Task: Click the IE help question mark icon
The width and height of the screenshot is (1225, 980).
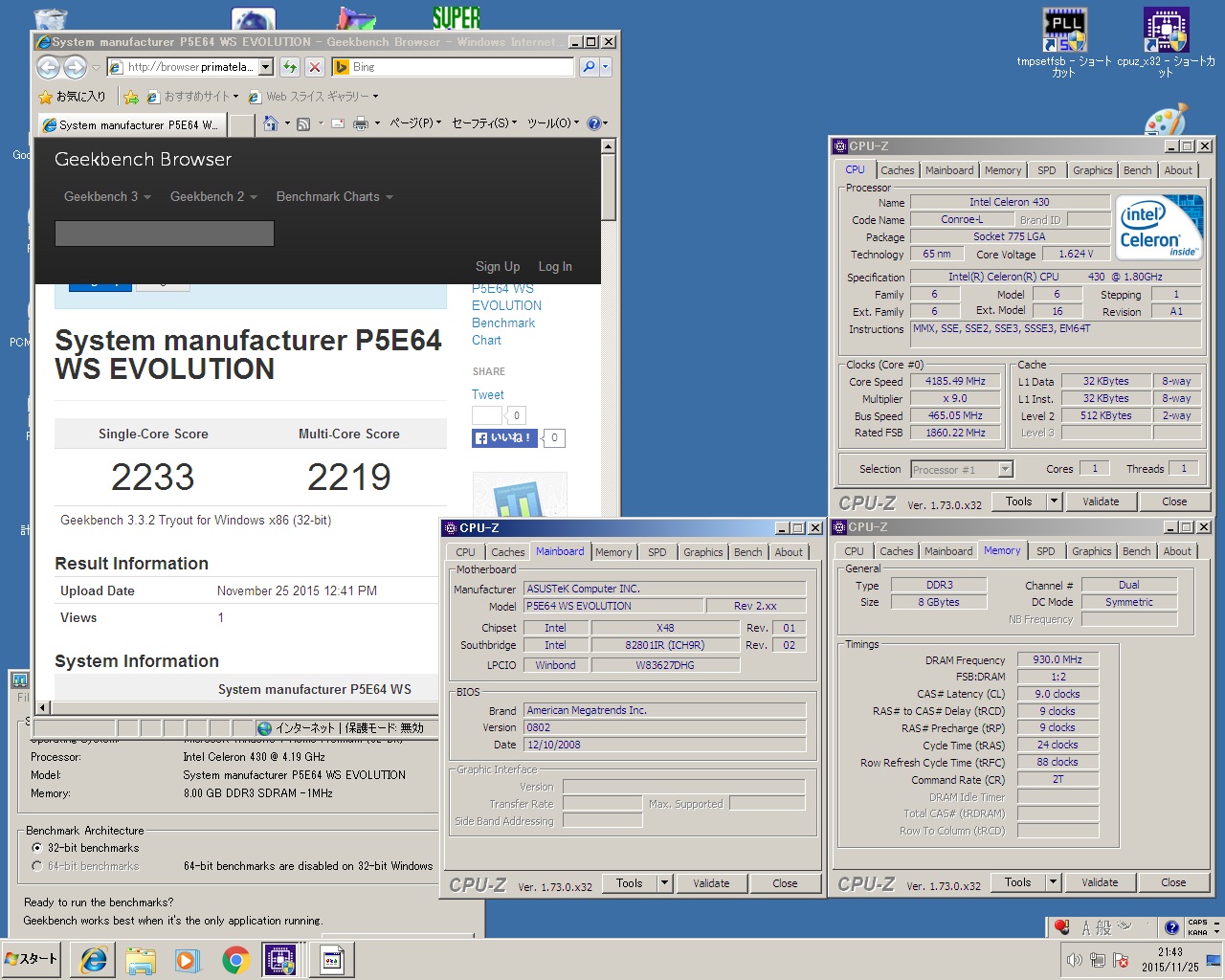Action: 593,123
